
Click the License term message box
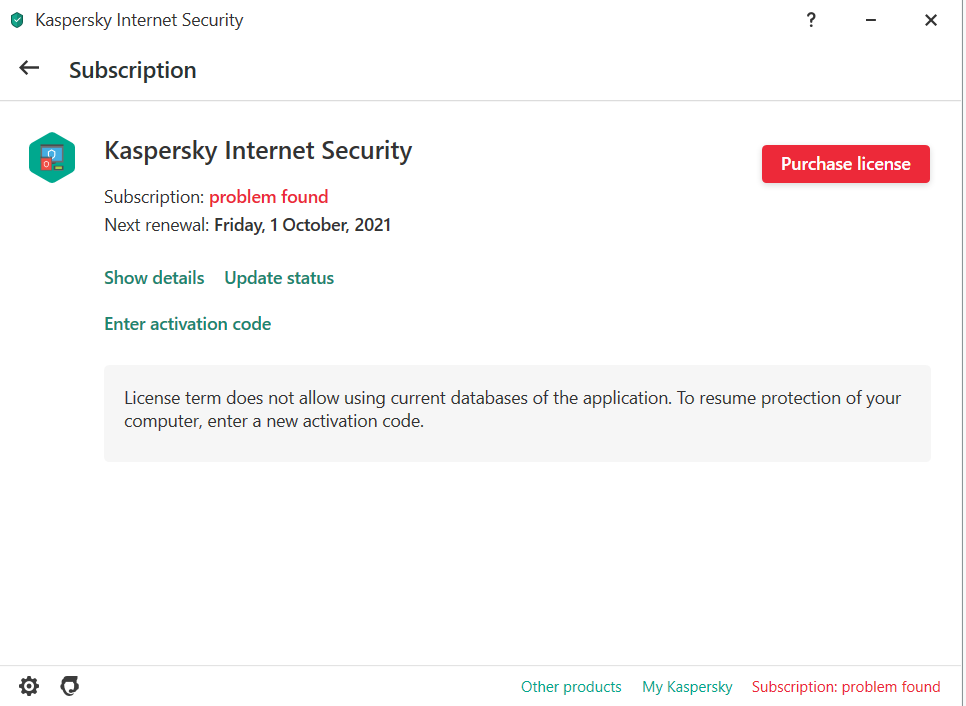517,411
